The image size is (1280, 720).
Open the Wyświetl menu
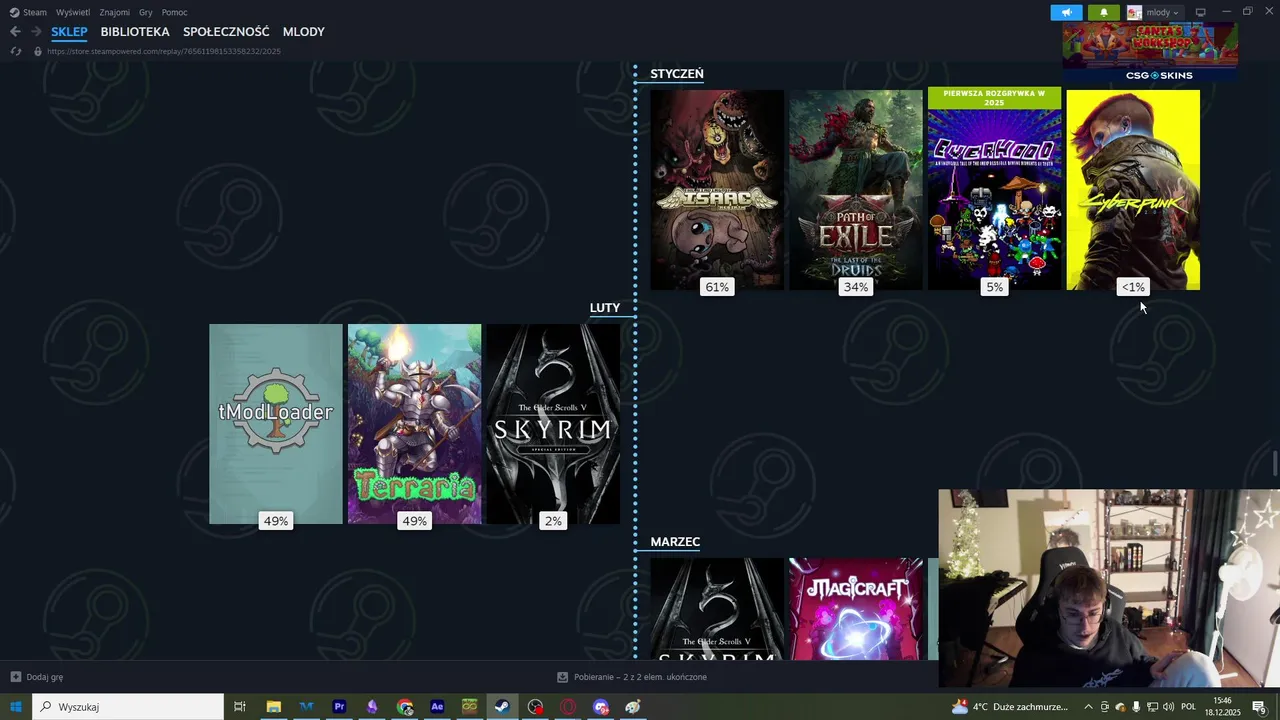[72, 12]
